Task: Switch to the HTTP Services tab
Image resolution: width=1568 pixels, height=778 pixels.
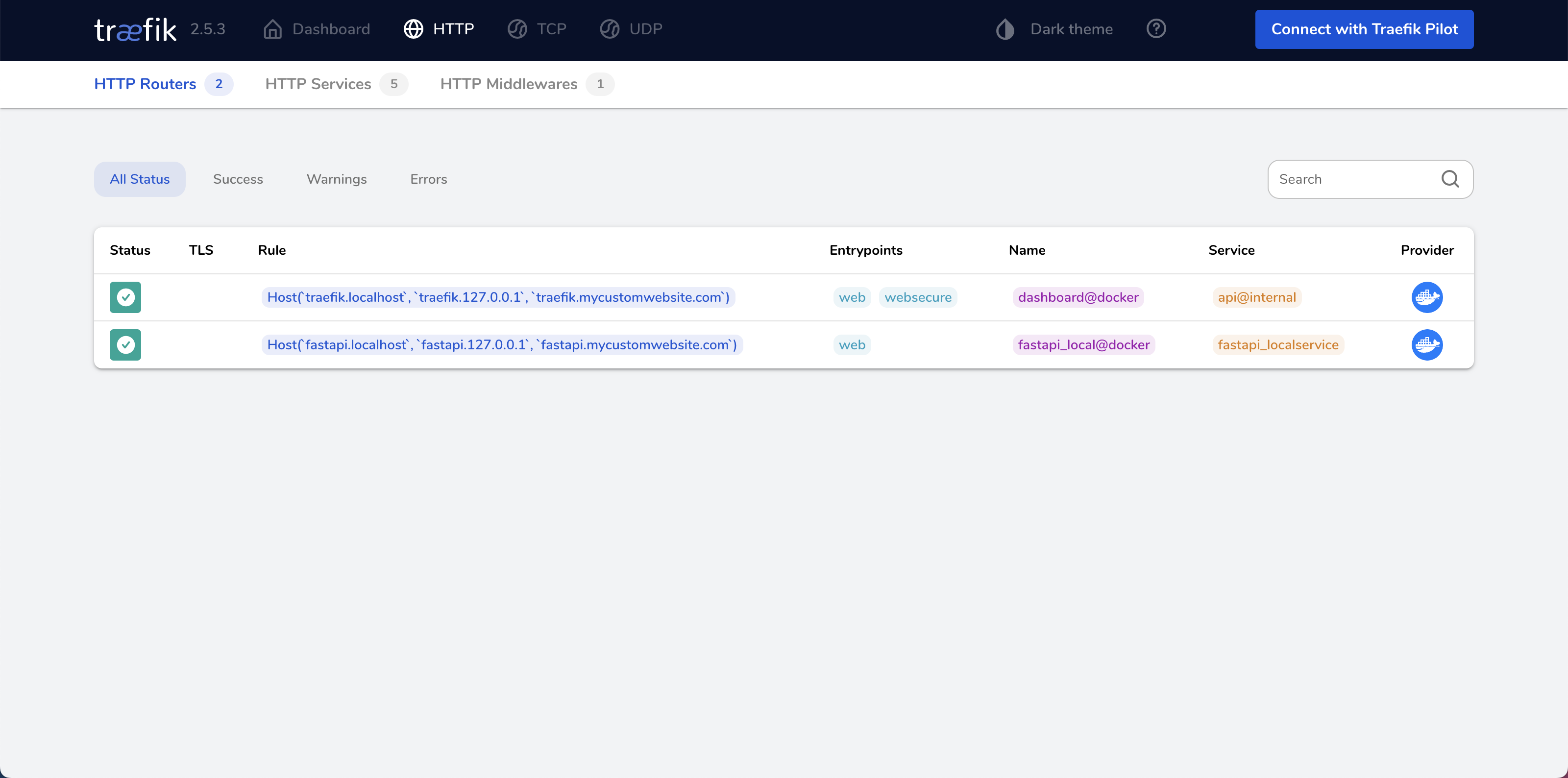Action: point(318,84)
